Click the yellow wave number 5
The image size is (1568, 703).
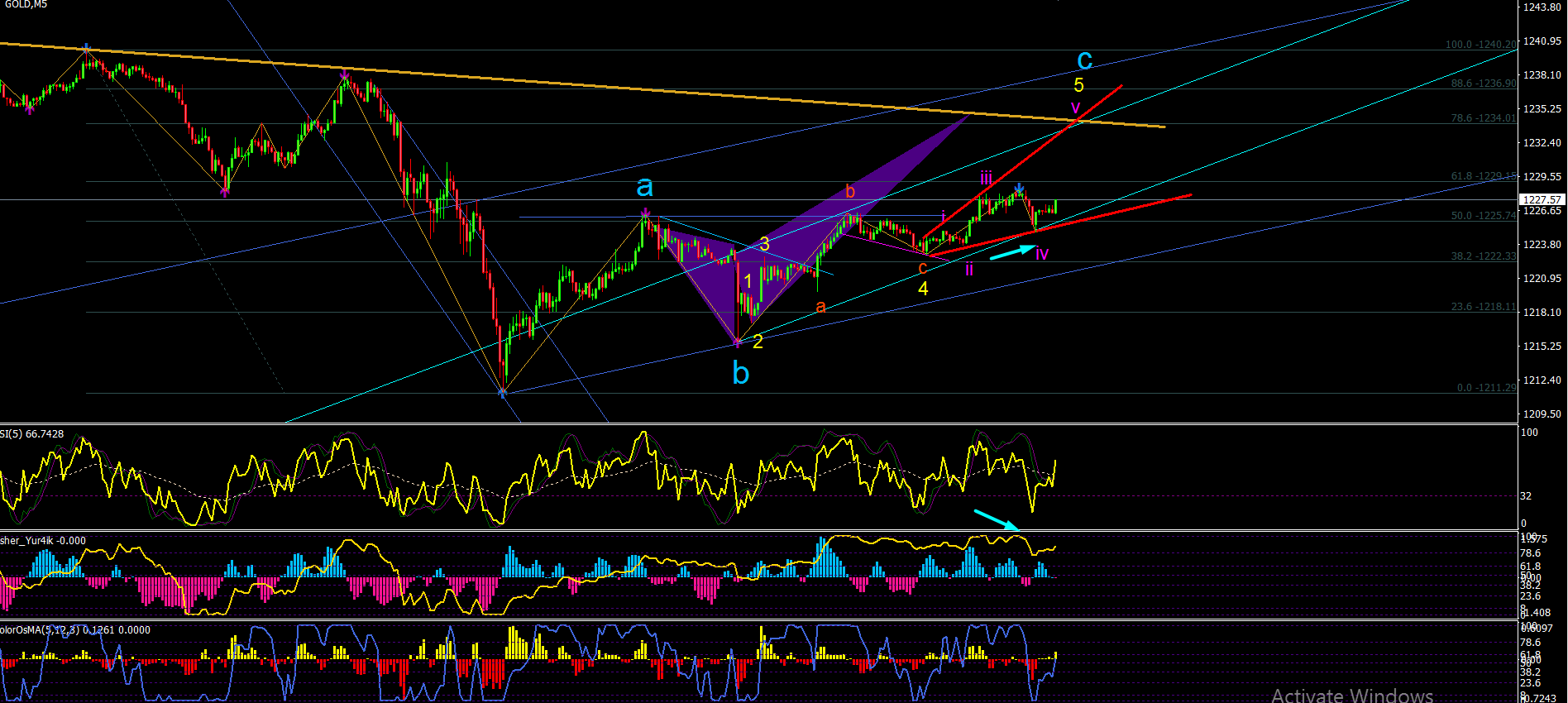coord(1078,85)
